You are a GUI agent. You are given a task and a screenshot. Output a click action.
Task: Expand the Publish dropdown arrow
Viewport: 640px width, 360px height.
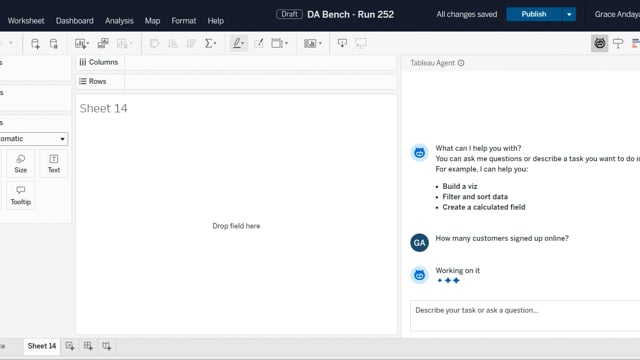click(x=569, y=14)
